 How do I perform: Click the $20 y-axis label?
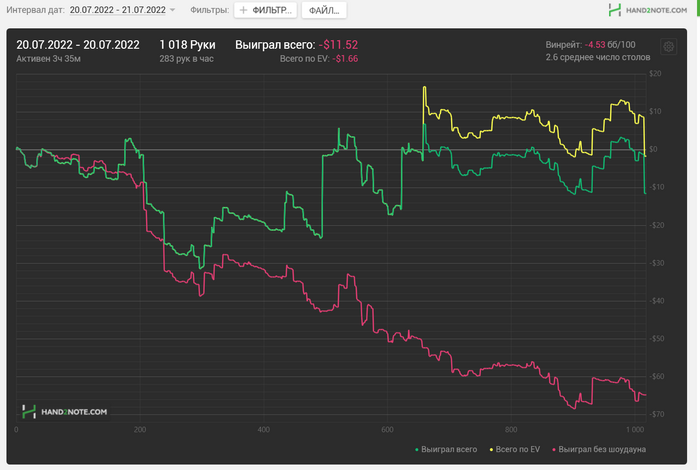[655, 74]
